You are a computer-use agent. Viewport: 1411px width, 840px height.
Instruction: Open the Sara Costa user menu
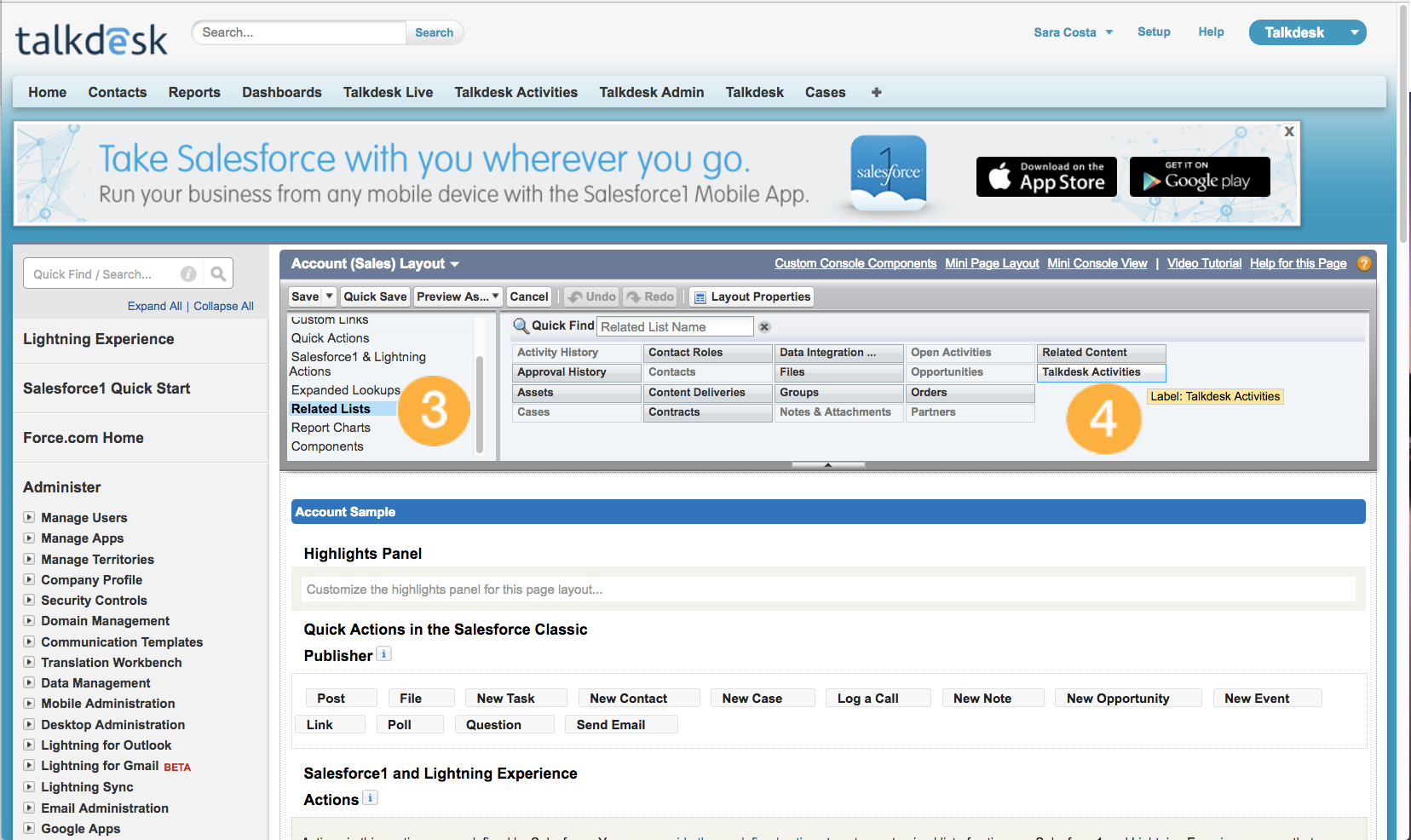click(x=1074, y=32)
